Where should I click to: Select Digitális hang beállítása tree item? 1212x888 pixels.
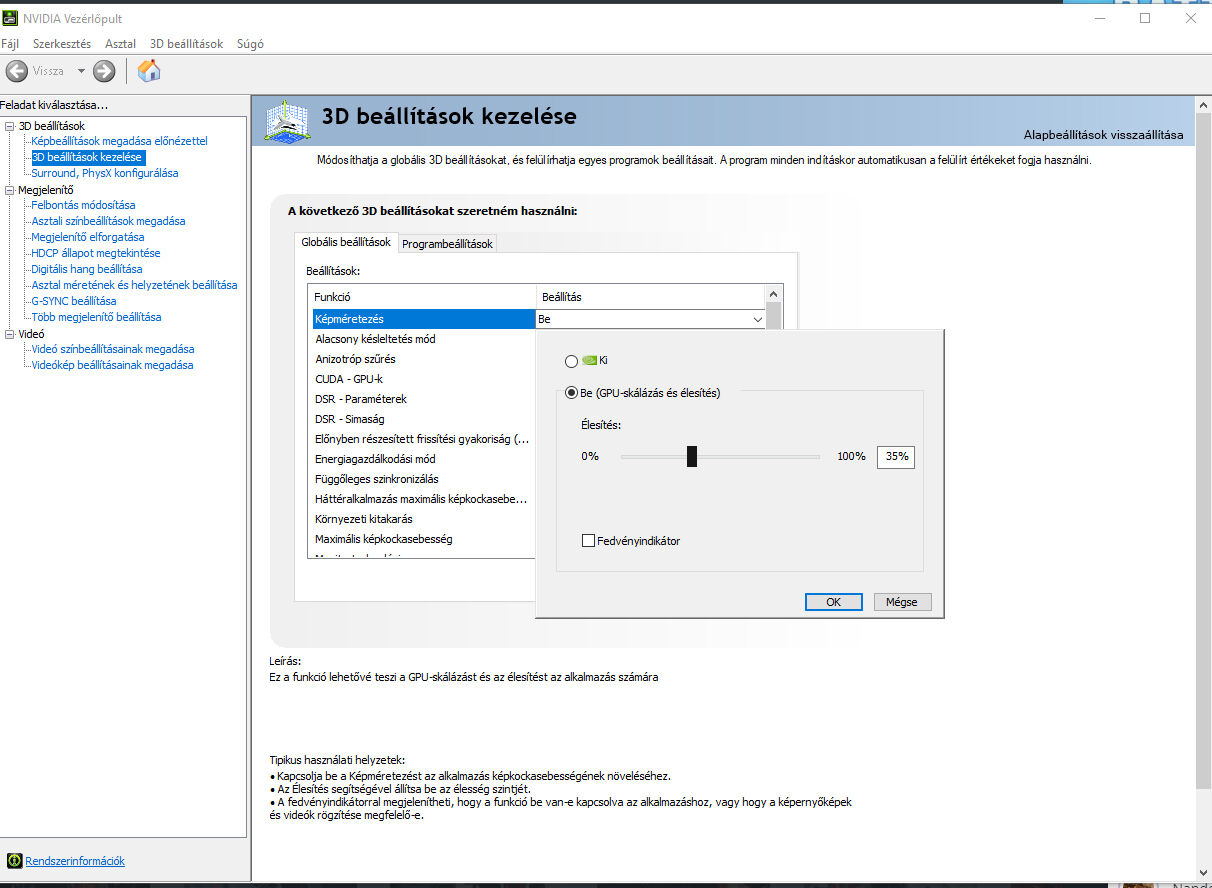[86, 269]
